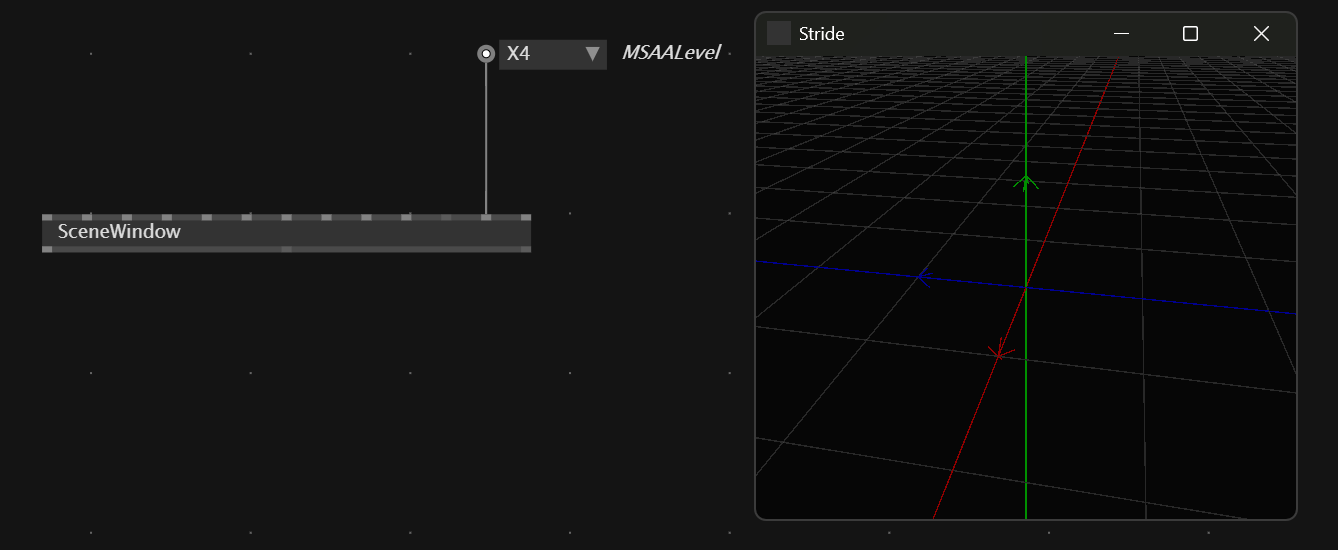
Task: Click the Stride window app icon
Action: (778, 34)
